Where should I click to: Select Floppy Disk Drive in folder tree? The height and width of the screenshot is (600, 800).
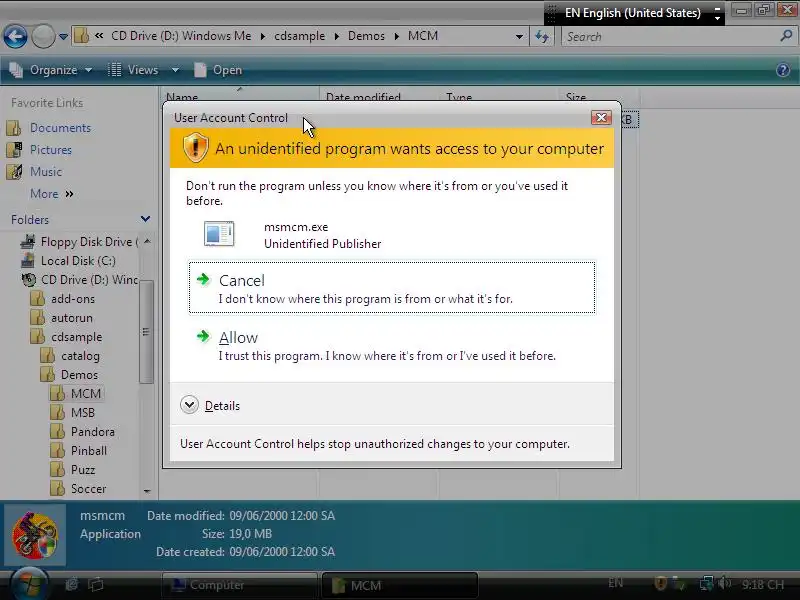click(x=89, y=242)
